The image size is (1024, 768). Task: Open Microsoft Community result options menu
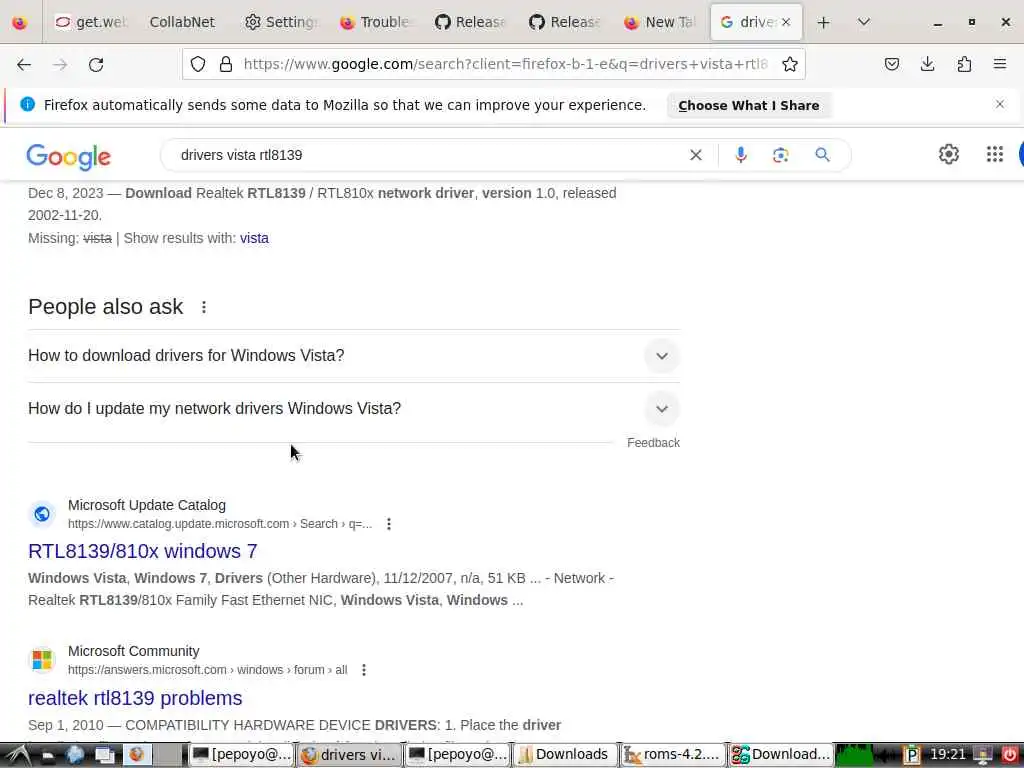364,670
